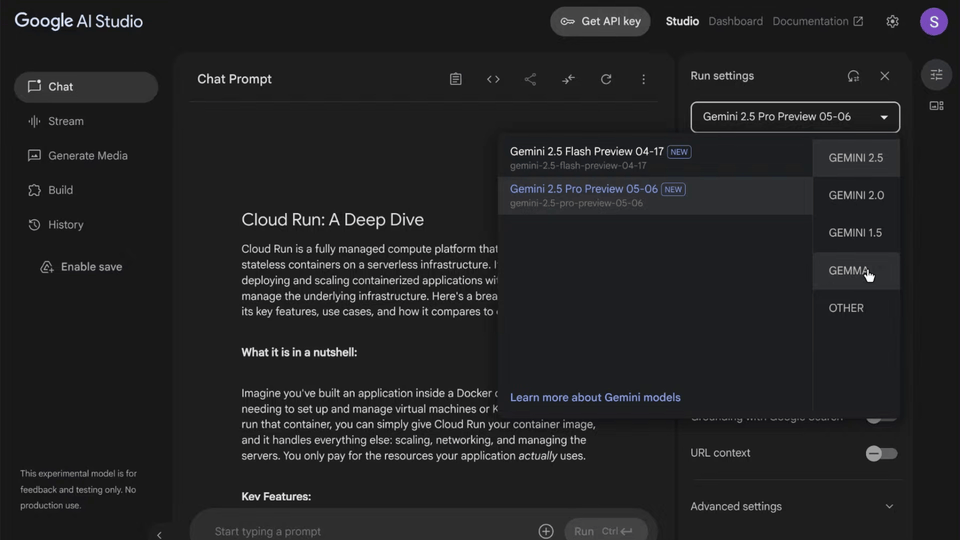Screen dimensions: 960x540
Task: Select the GEMMA model category
Action: [856, 271]
